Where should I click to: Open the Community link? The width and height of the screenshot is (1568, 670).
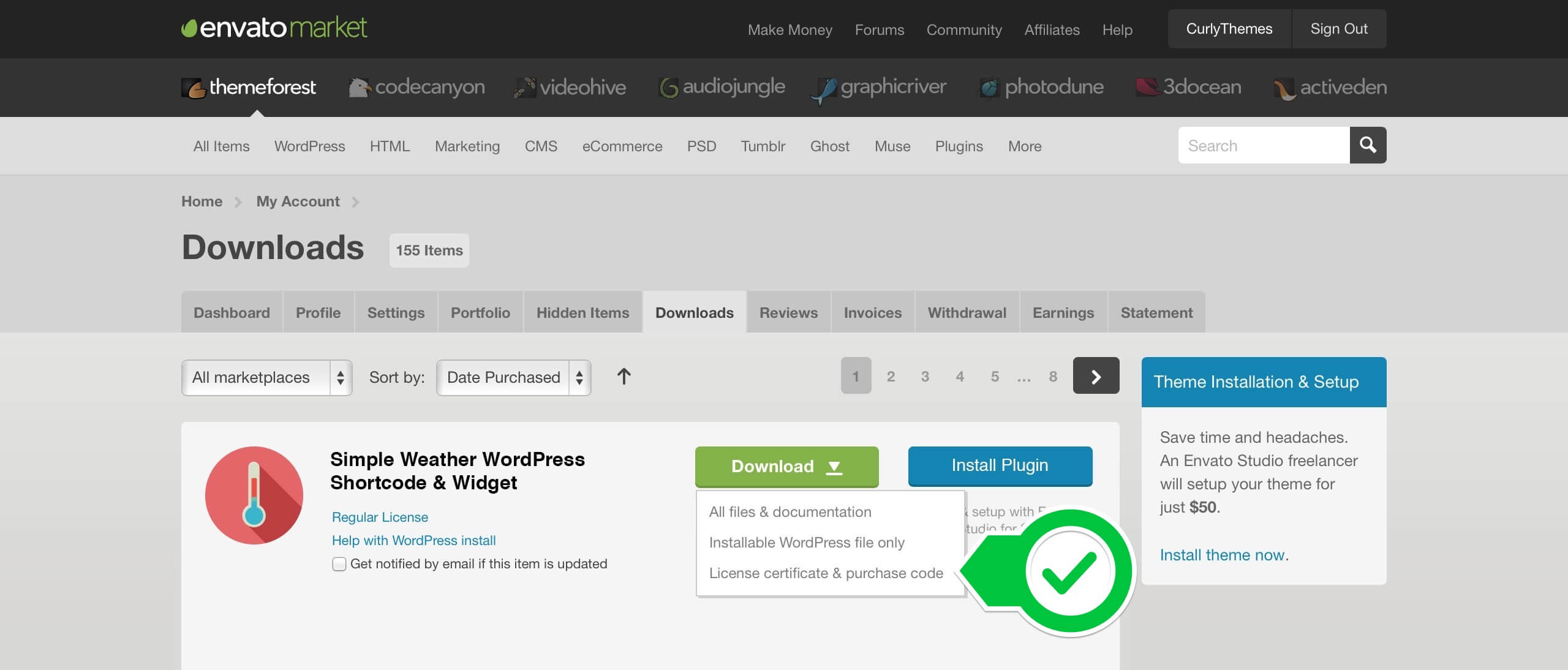point(964,30)
